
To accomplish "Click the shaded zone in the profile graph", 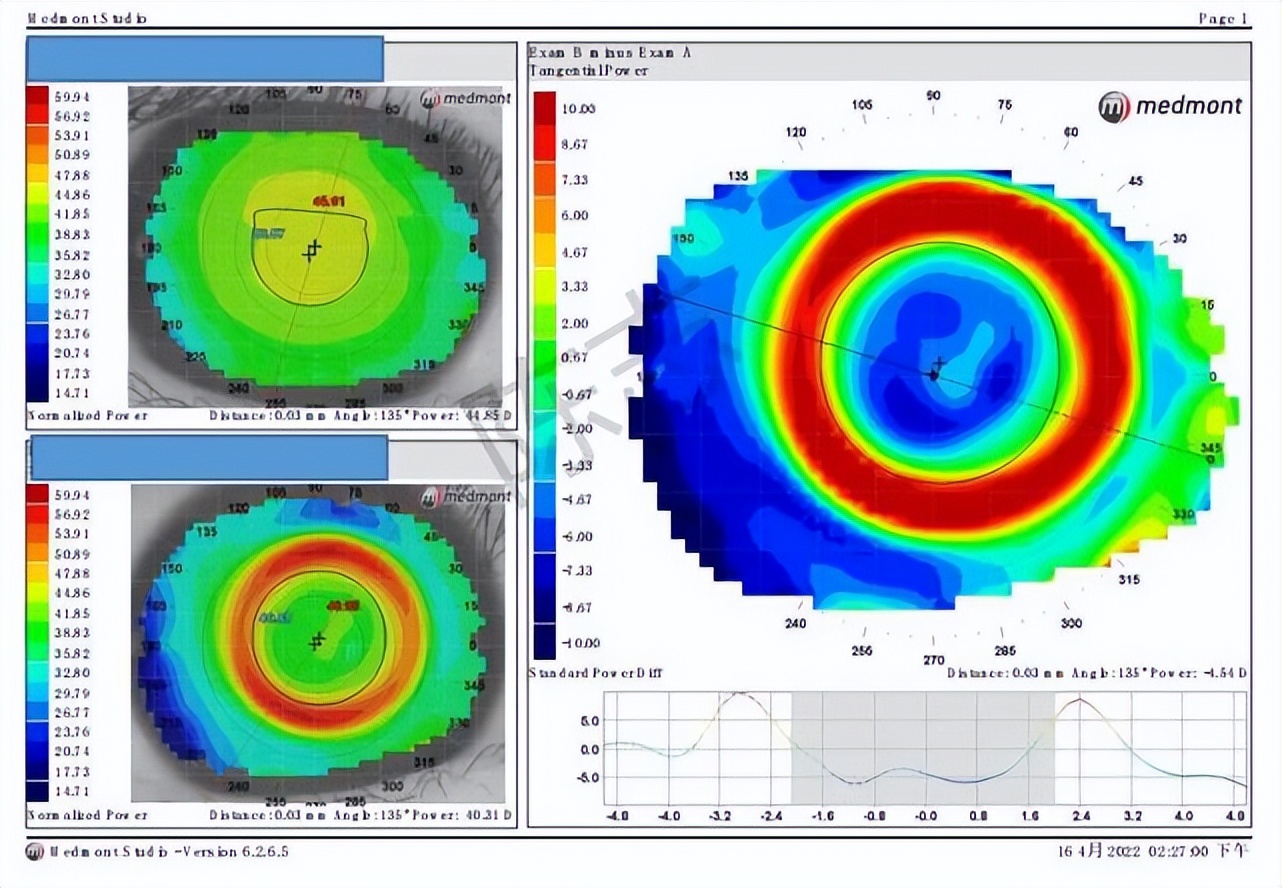I will coord(922,748).
